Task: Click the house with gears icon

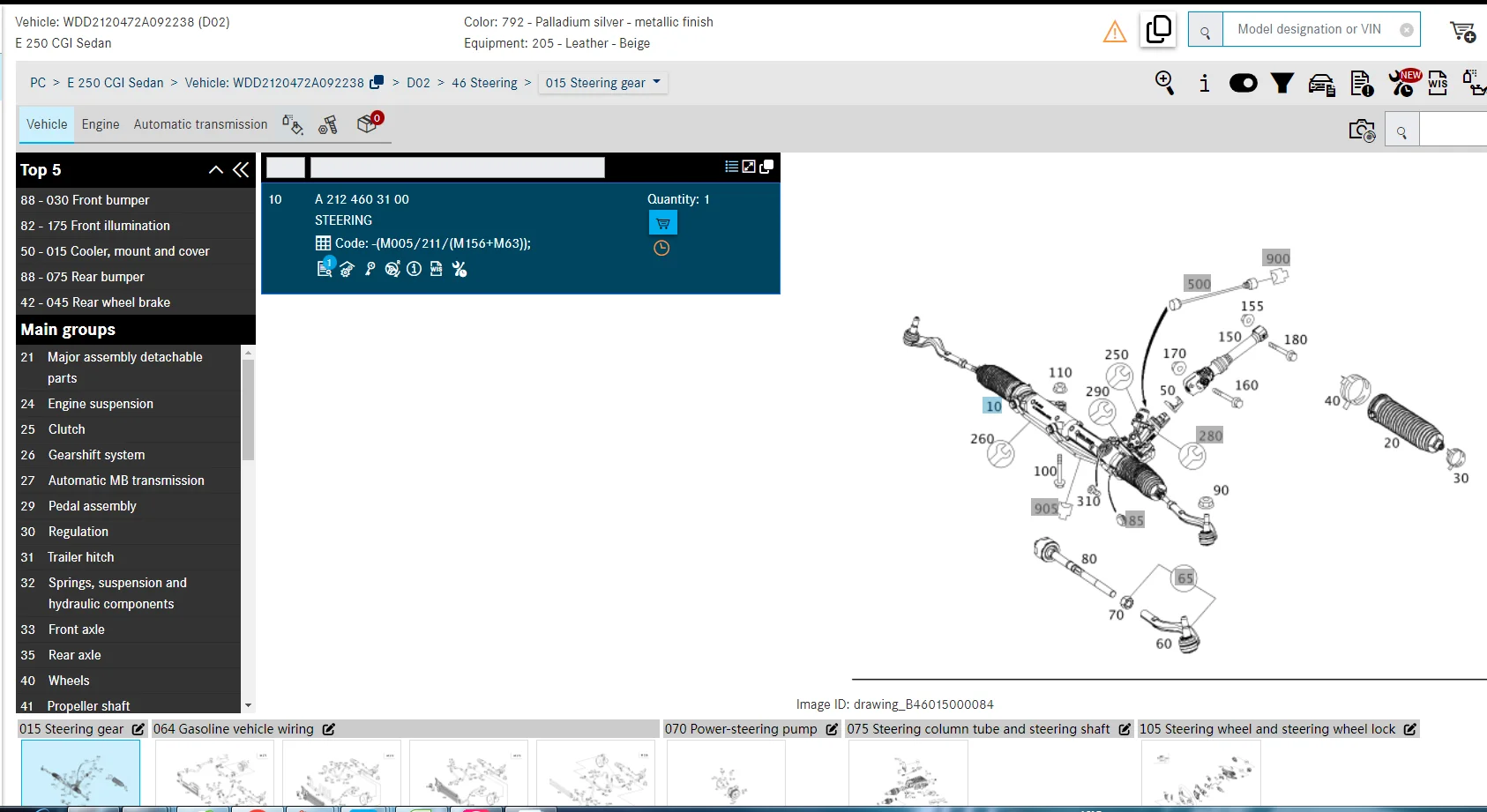Action: (347, 269)
